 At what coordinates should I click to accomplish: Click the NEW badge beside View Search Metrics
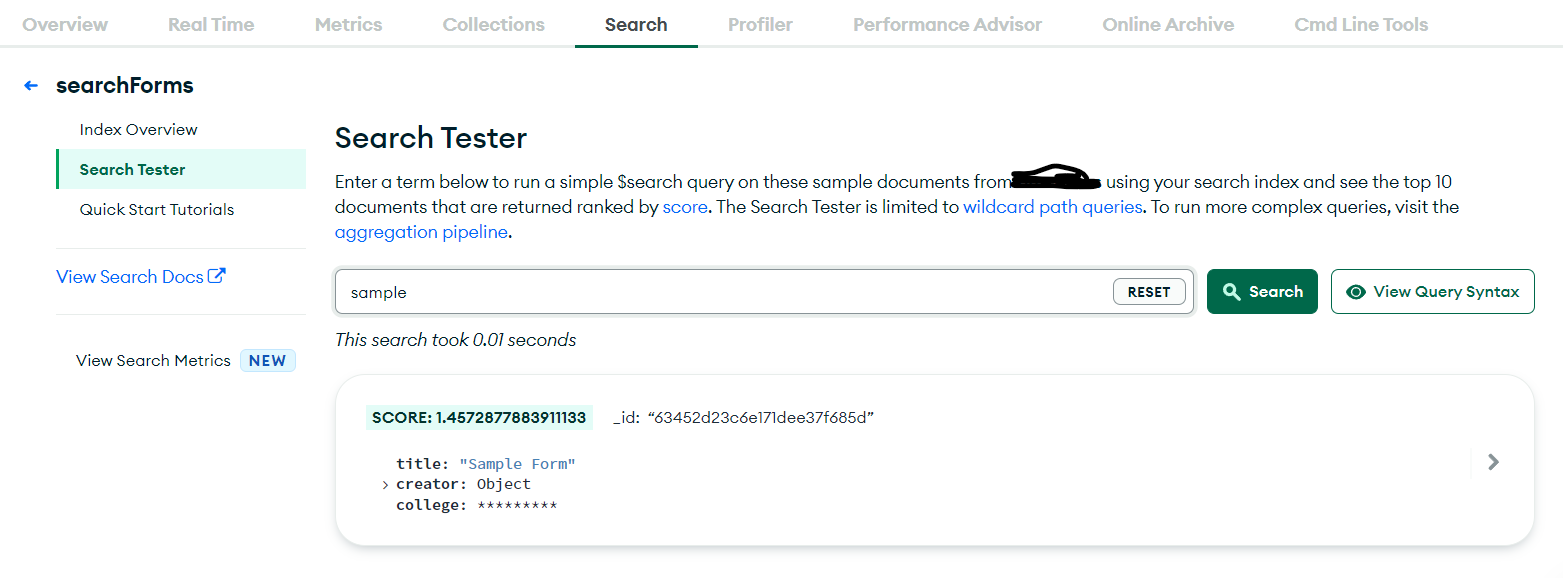tap(267, 360)
